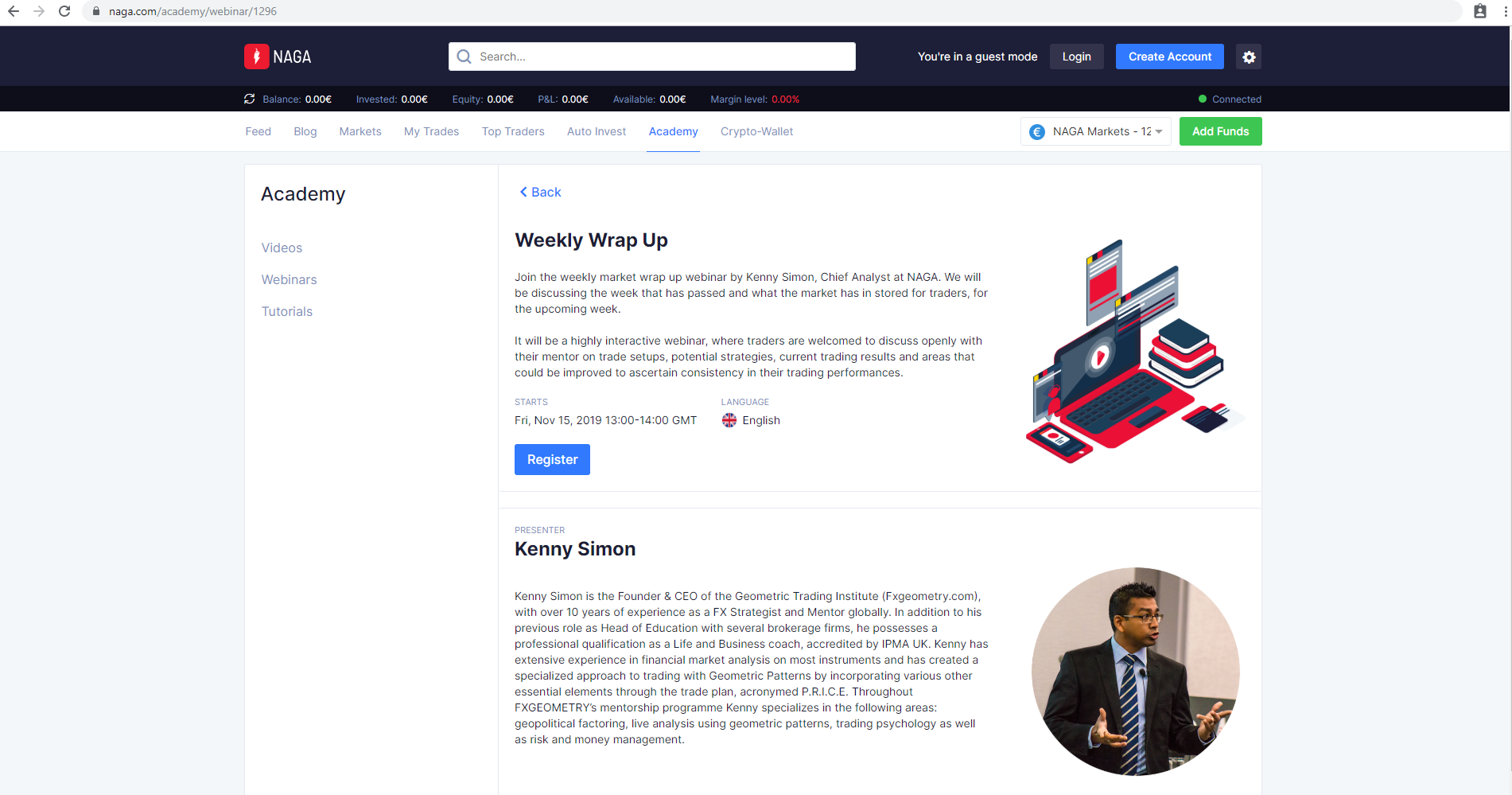
Task: Click the Kenny Simon presenter heading
Action: 575,549
